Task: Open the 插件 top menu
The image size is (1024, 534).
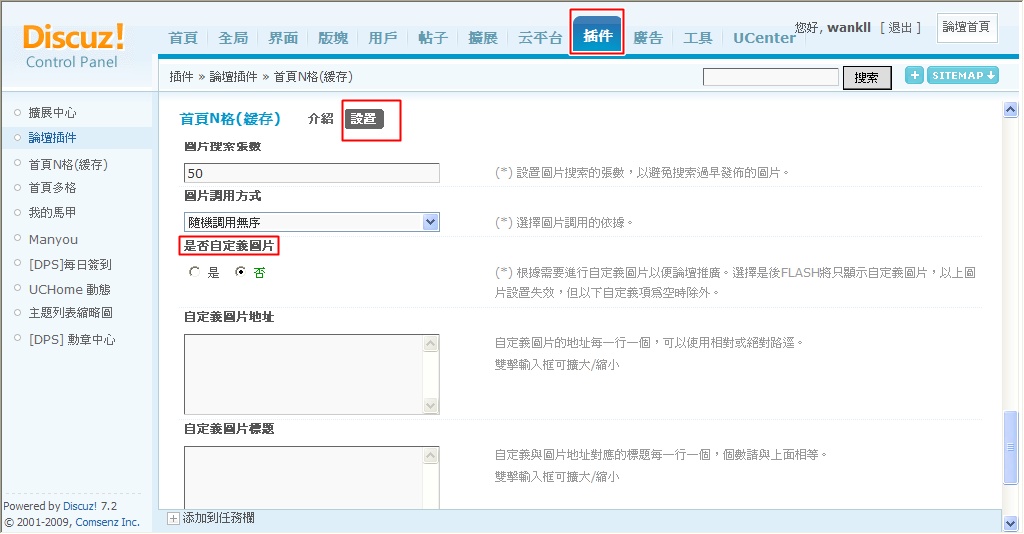Action: (597, 37)
